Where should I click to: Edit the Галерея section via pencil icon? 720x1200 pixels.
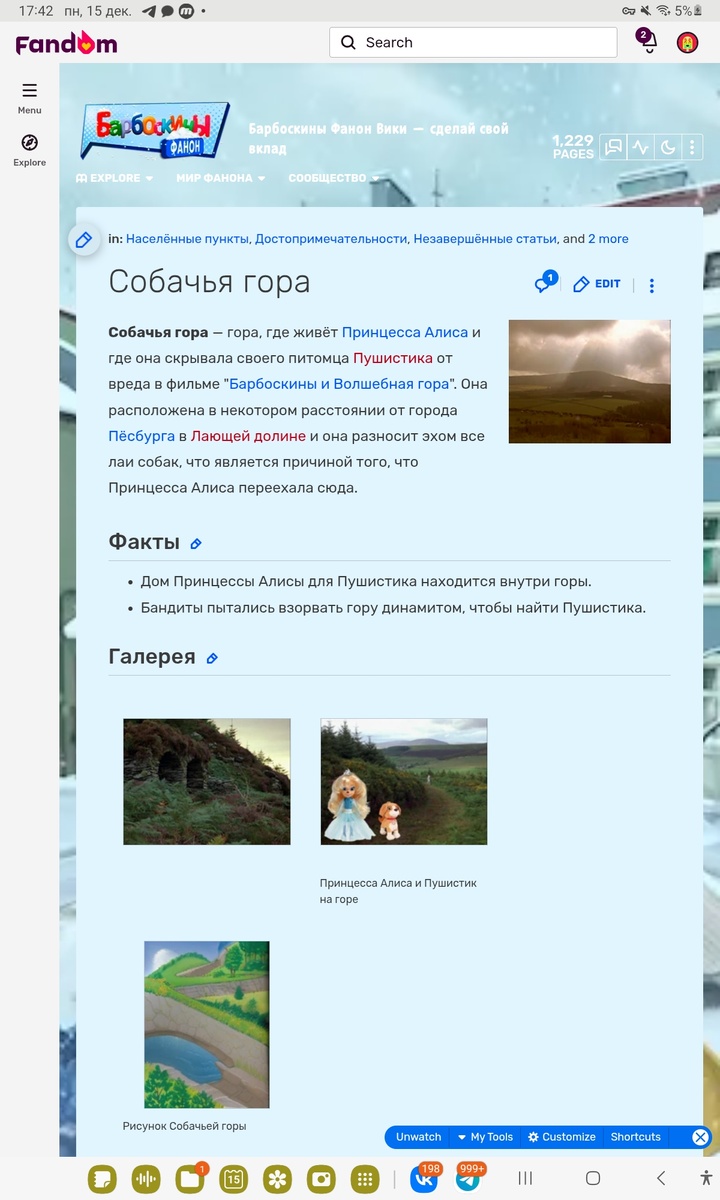(x=212, y=658)
